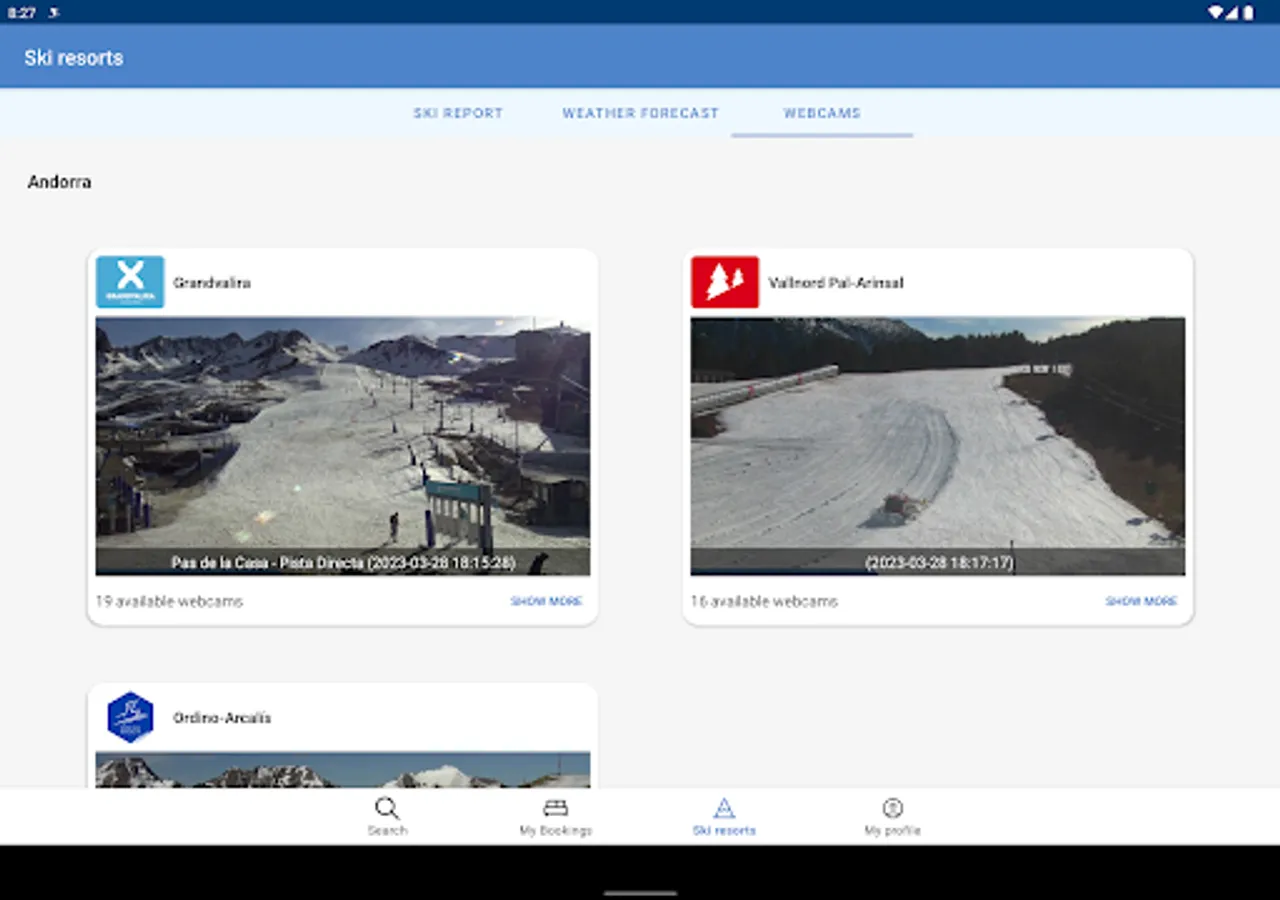Click the Vallnord Pal-Arinsal resort name
1280x900 pixels.
click(x=836, y=283)
